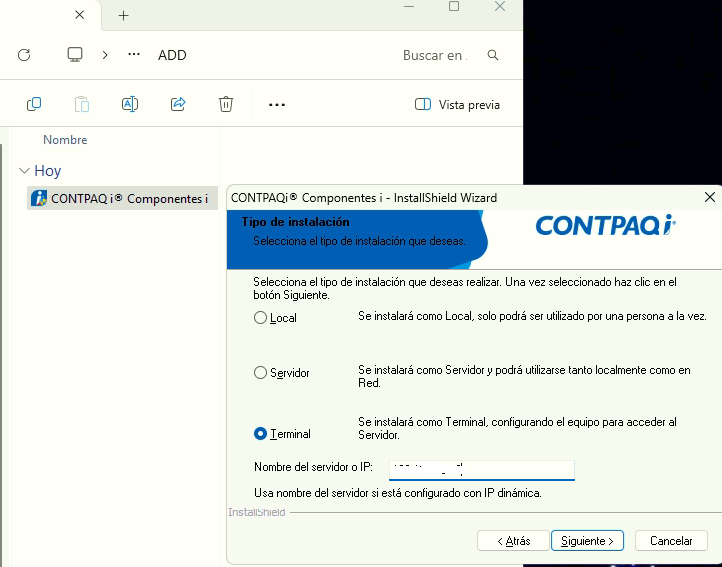The image size is (722, 567).
Task: Click the This PC monitor icon
Action: 75,55
